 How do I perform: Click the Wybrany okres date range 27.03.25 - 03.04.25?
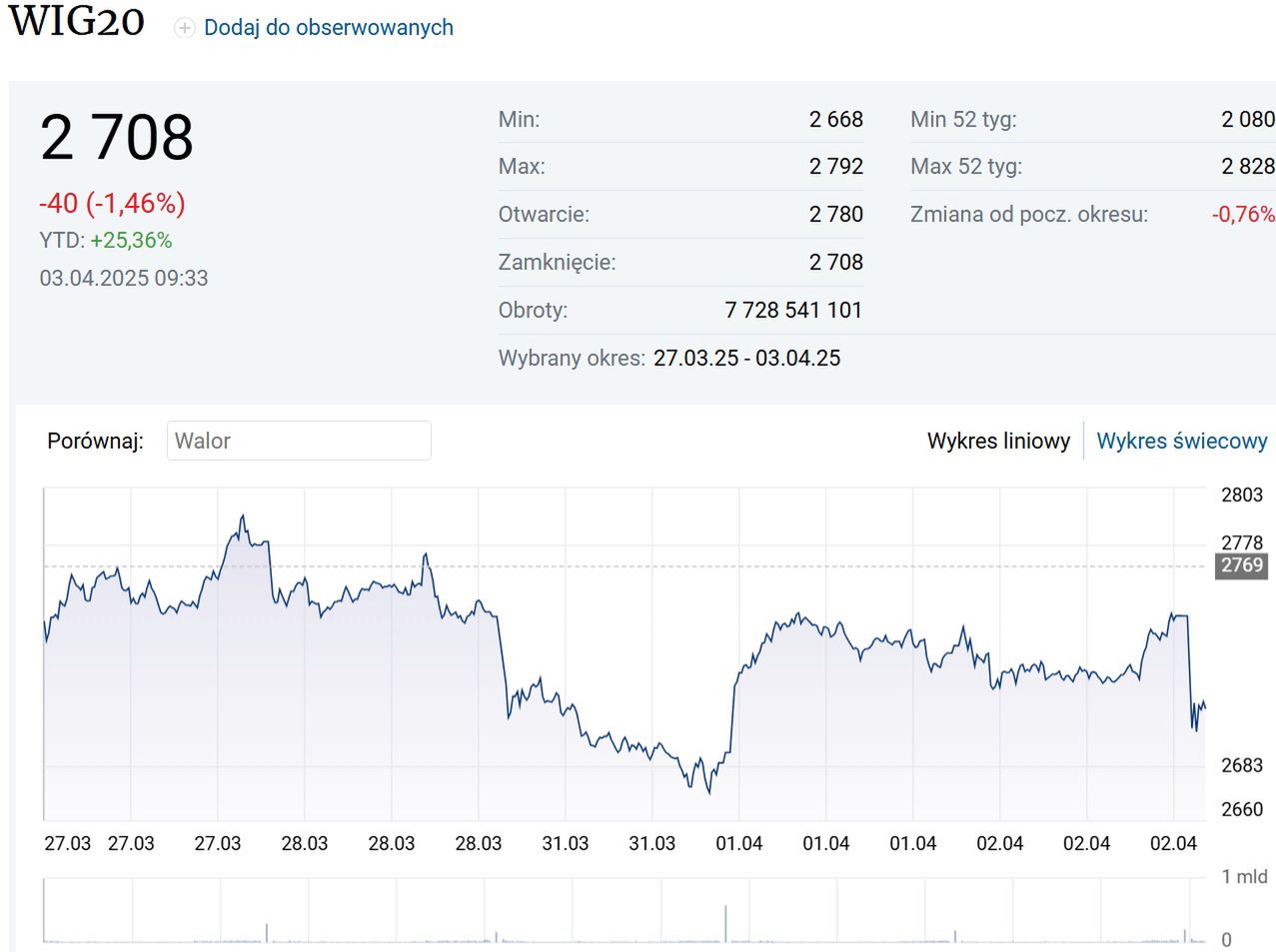click(746, 358)
